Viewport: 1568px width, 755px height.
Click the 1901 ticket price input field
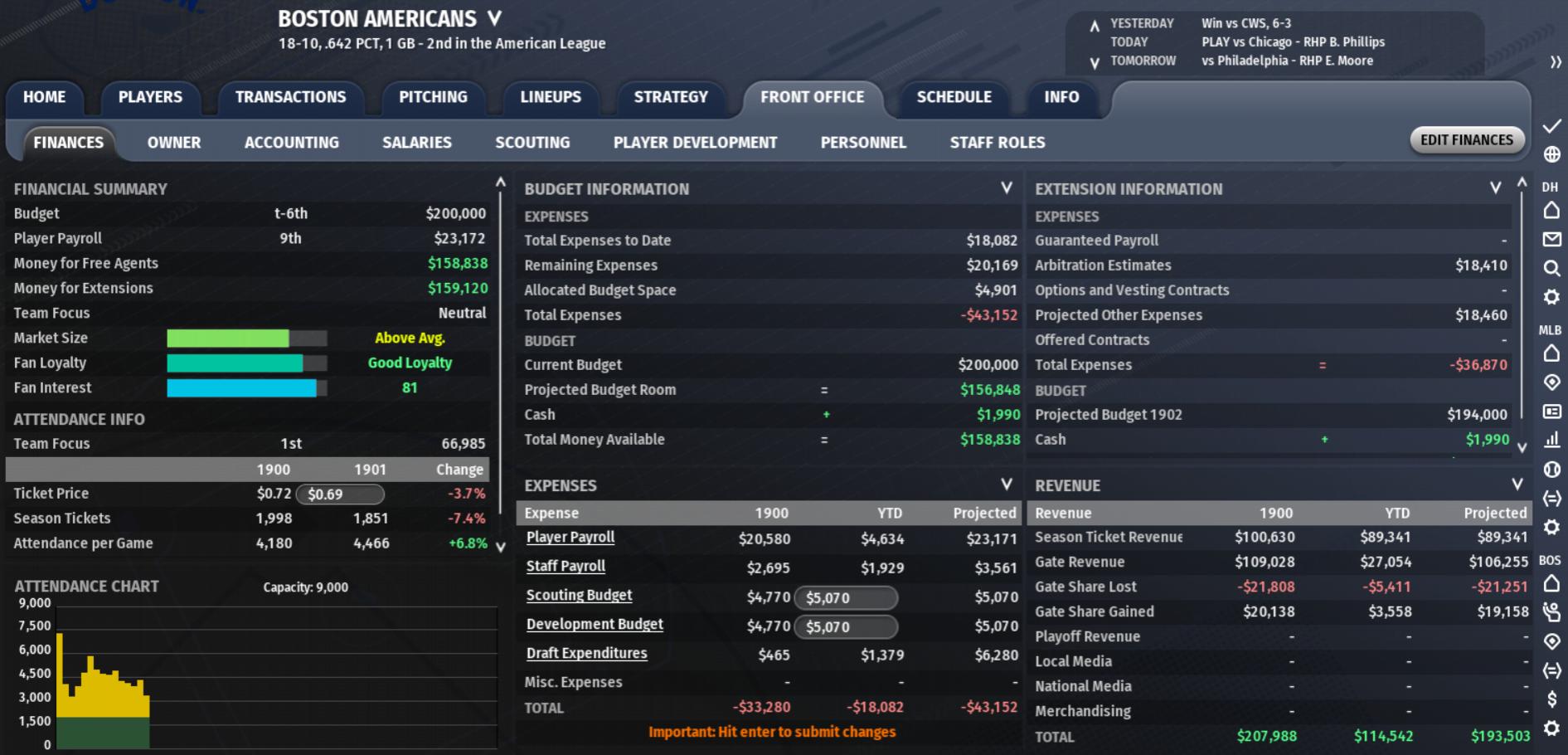[340, 494]
